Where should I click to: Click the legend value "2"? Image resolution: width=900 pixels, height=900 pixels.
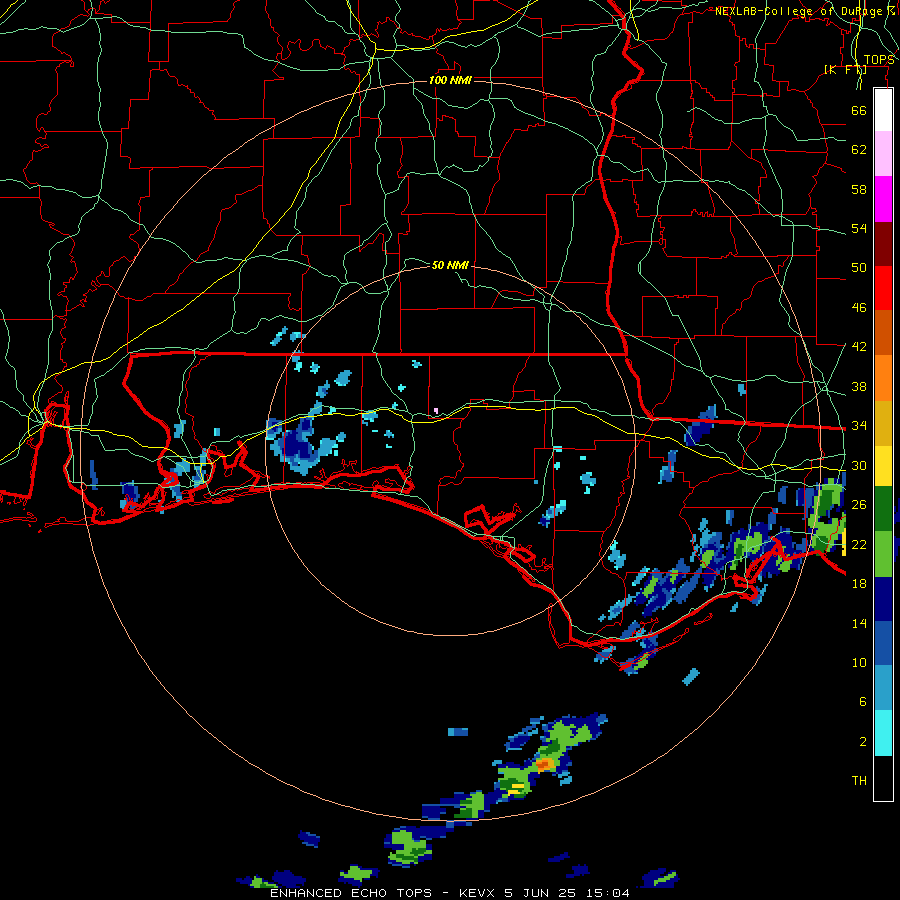[863, 742]
